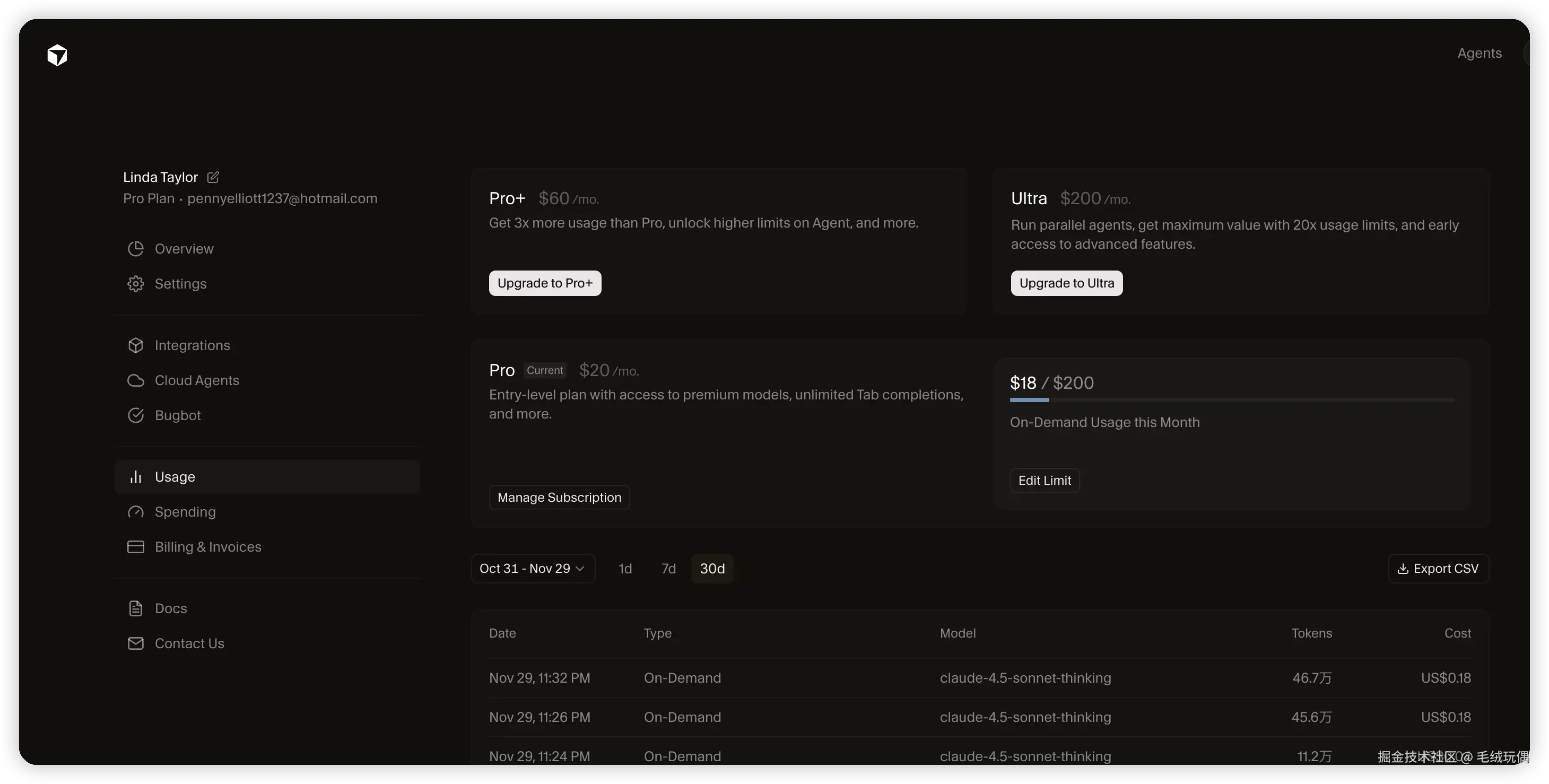Click the Manage Subscription button
The width and height of the screenshot is (1549, 784).
(x=559, y=498)
